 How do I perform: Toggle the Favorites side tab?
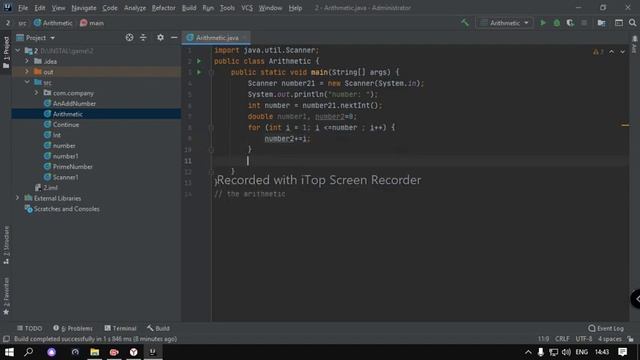point(6,296)
